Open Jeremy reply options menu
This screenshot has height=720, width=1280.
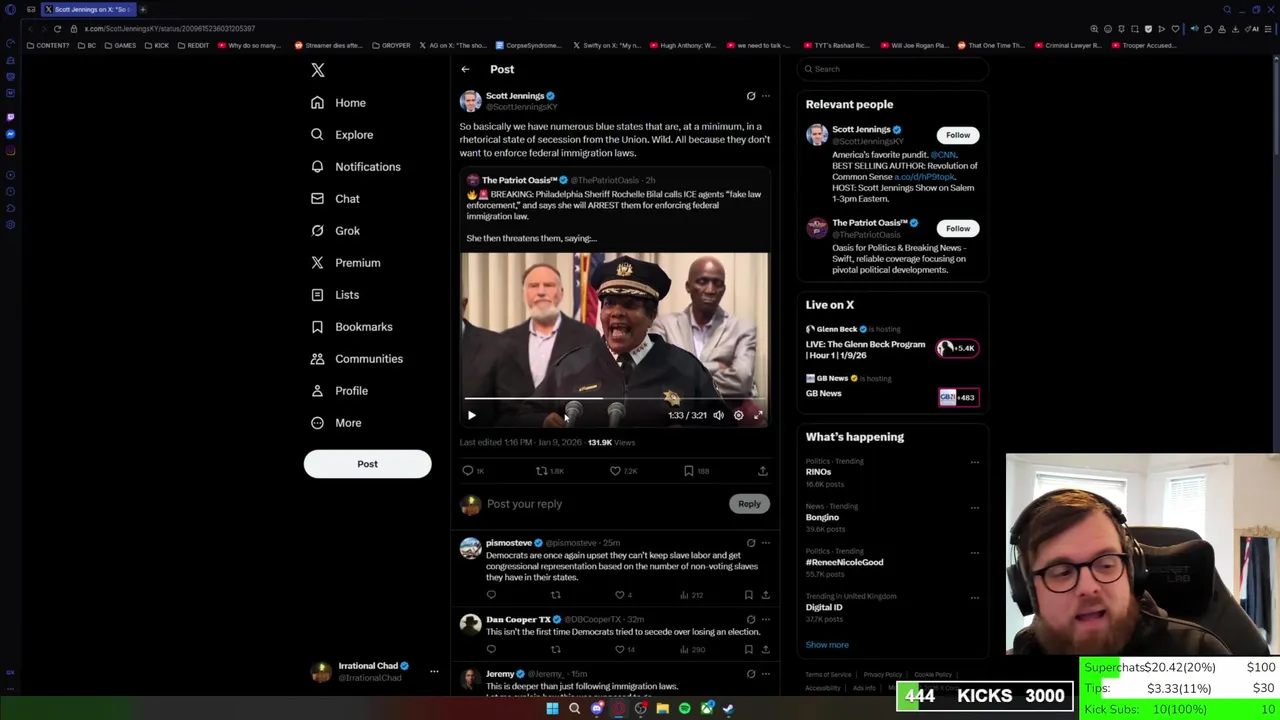click(x=766, y=674)
